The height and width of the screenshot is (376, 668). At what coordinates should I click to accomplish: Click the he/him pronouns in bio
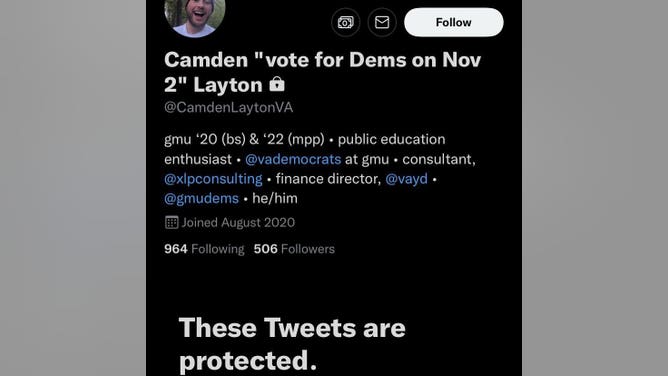pos(275,198)
